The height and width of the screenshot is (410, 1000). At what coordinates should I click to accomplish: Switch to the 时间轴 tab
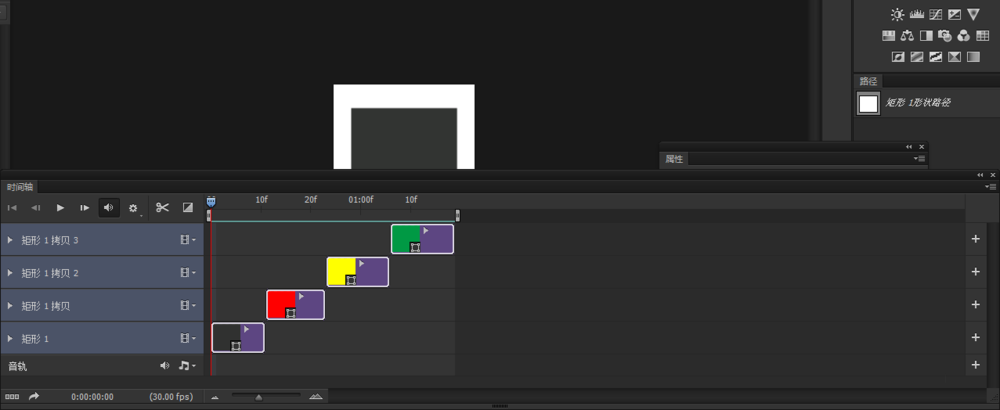[19, 187]
